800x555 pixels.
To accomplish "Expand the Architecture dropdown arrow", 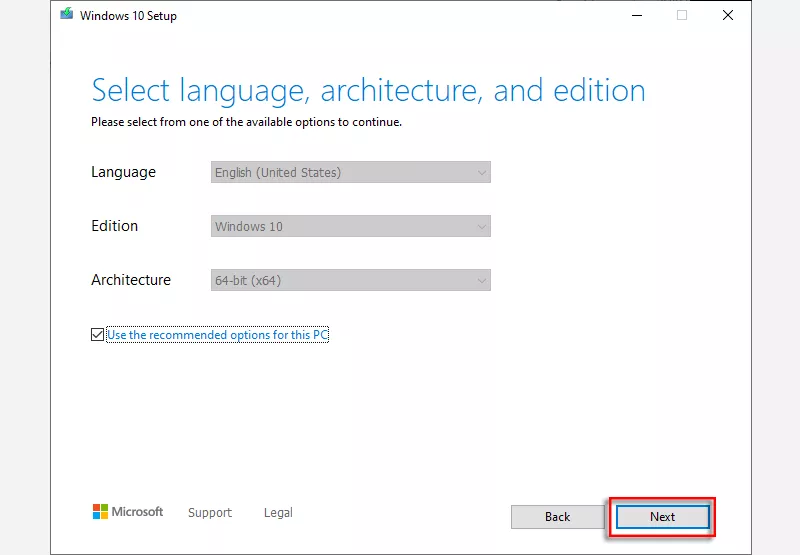I will [x=481, y=281].
